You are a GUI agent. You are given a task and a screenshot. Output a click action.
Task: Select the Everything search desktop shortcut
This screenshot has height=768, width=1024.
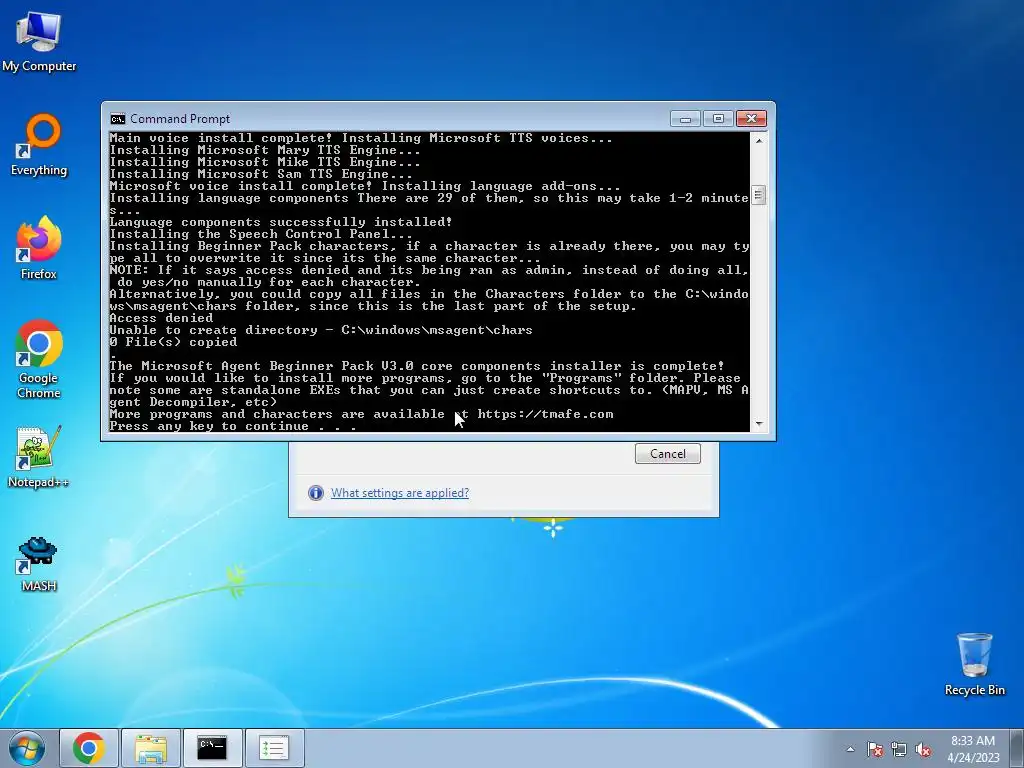[x=39, y=145]
